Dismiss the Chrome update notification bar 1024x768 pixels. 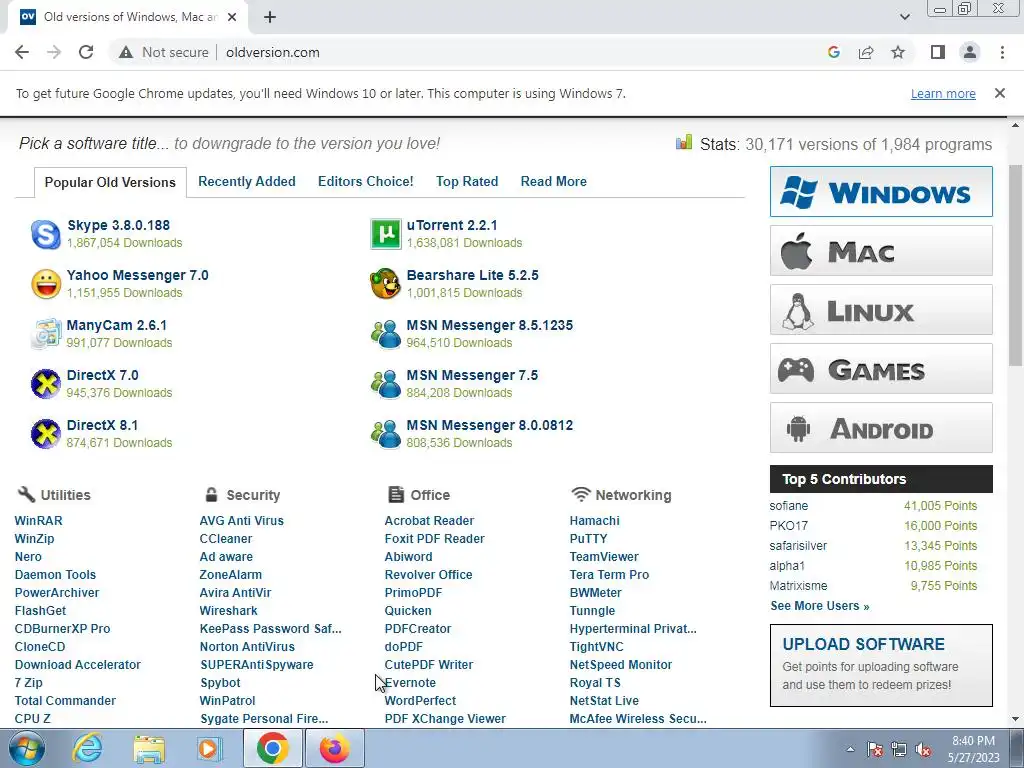pos(1000,93)
